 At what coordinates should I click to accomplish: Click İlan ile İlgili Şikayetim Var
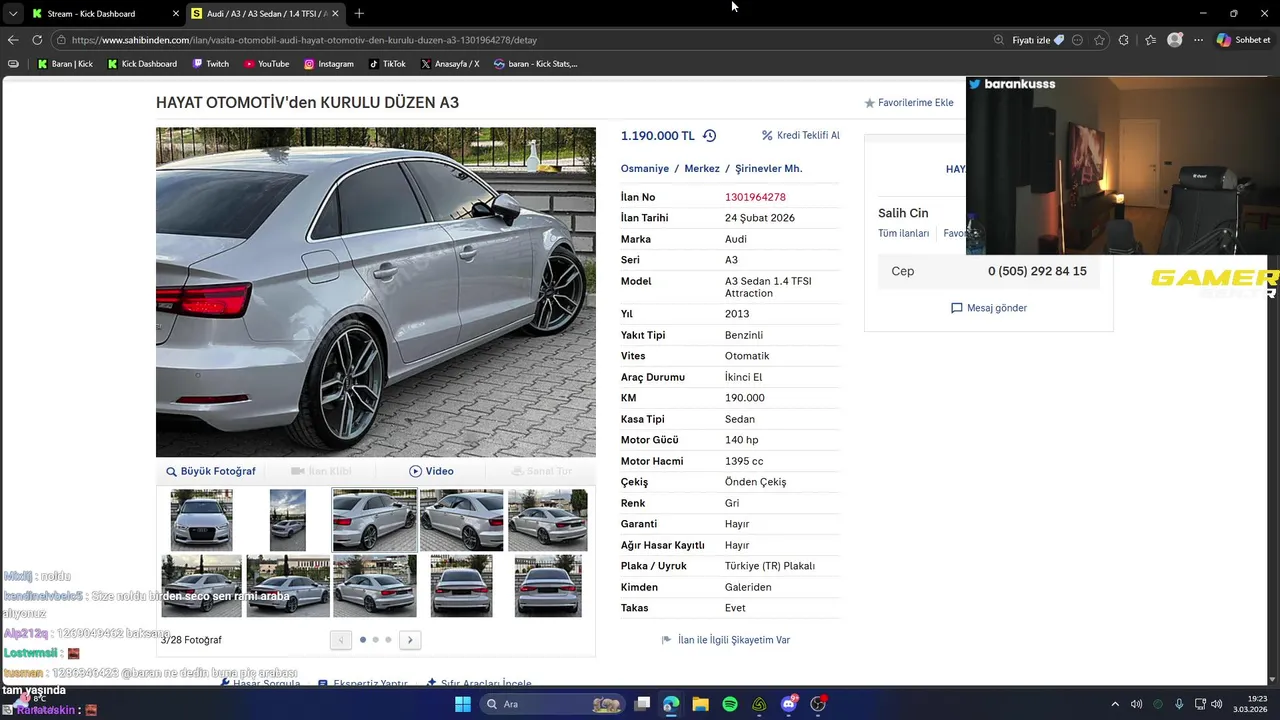coord(726,640)
